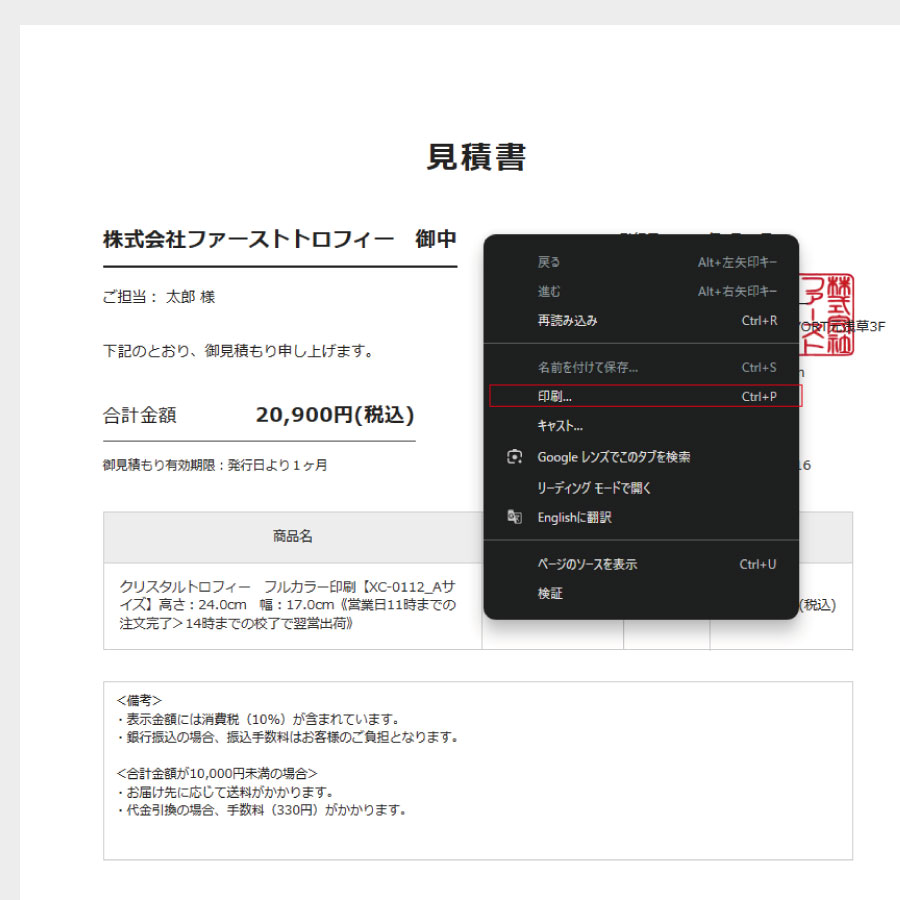
Task: Click the total amount 20,900円(税込)
Action: click(336, 413)
